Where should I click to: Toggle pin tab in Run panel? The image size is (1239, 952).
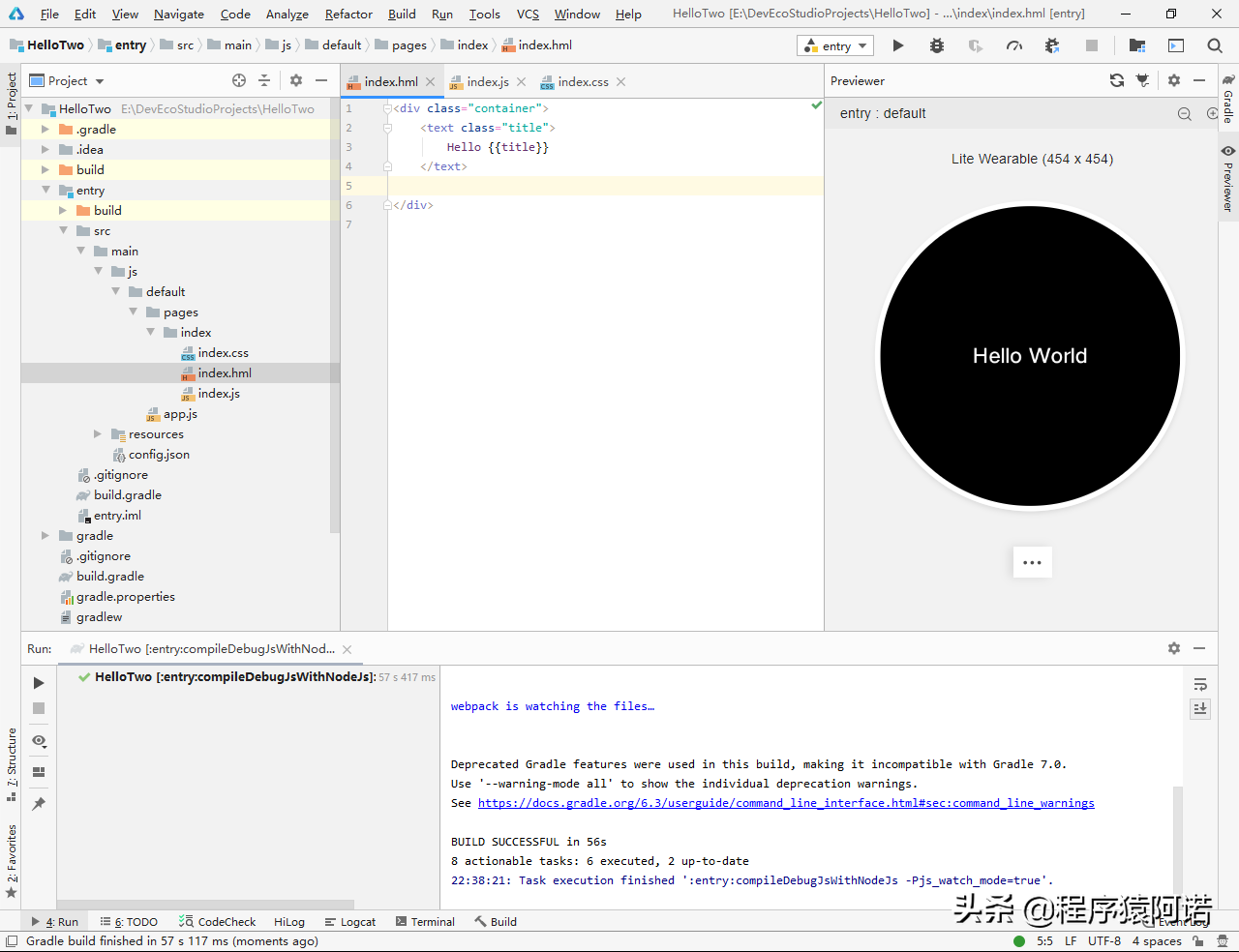39,803
